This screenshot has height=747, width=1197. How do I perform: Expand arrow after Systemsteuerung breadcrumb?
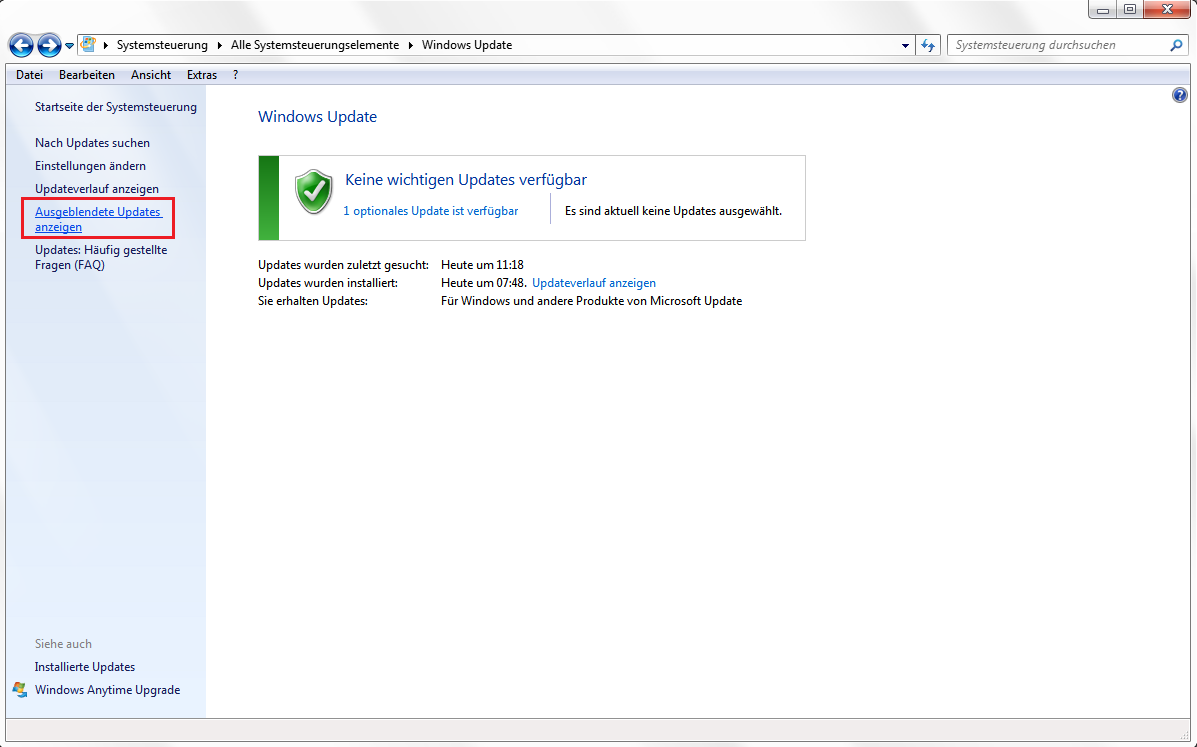(x=220, y=45)
